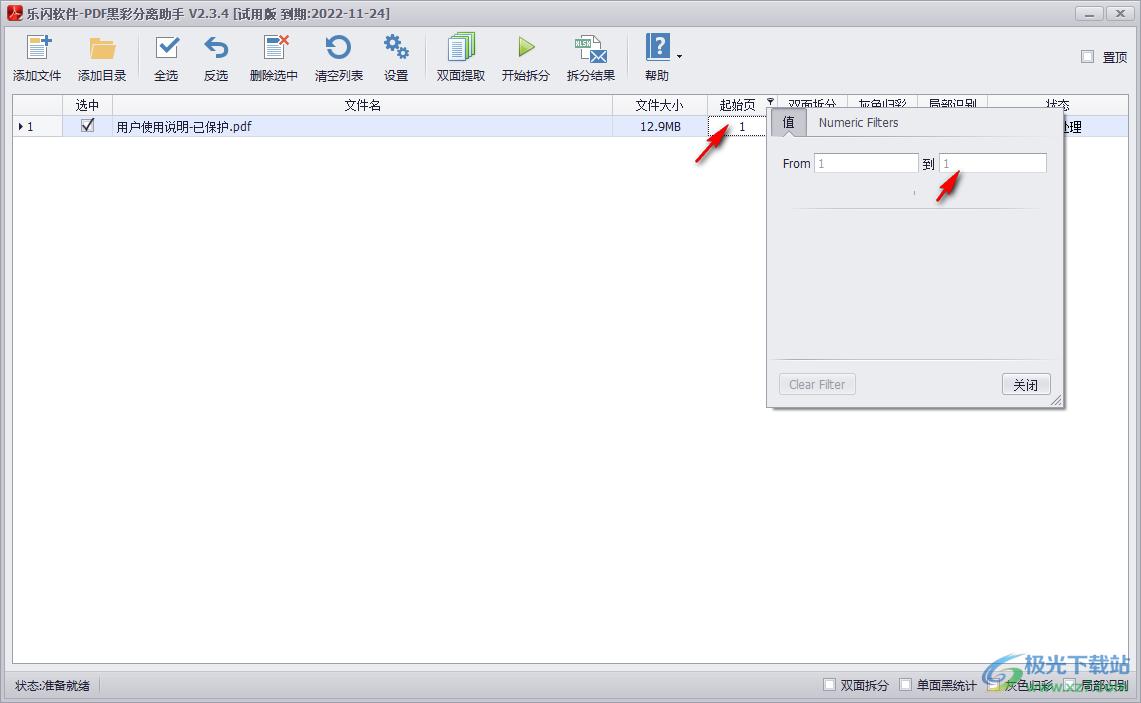Uncheck the 选中 checkbox for the PDF row

pos(88,126)
